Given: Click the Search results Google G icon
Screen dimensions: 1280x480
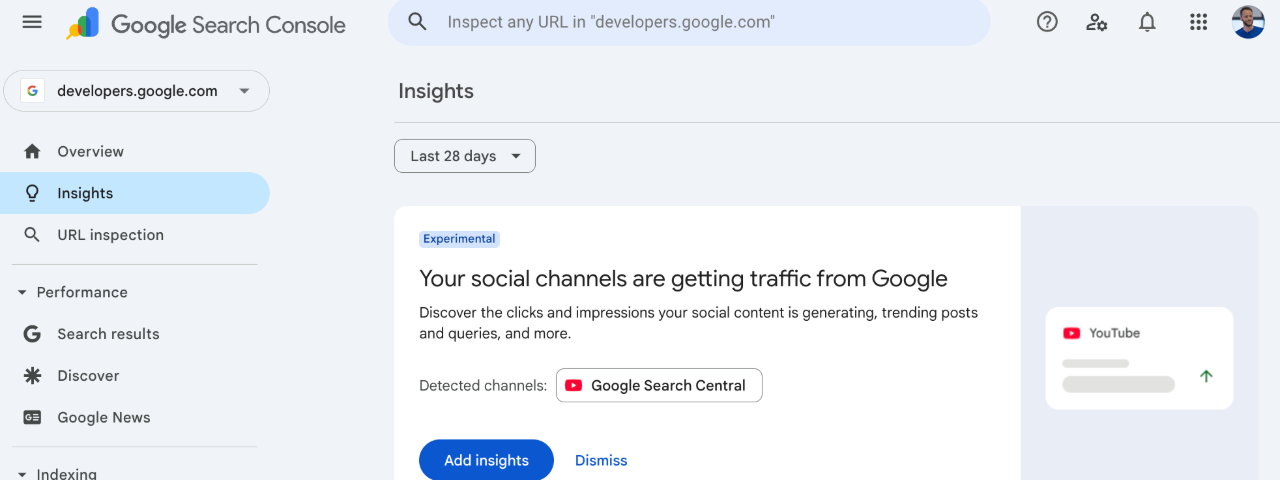Looking at the screenshot, I should 32,334.
